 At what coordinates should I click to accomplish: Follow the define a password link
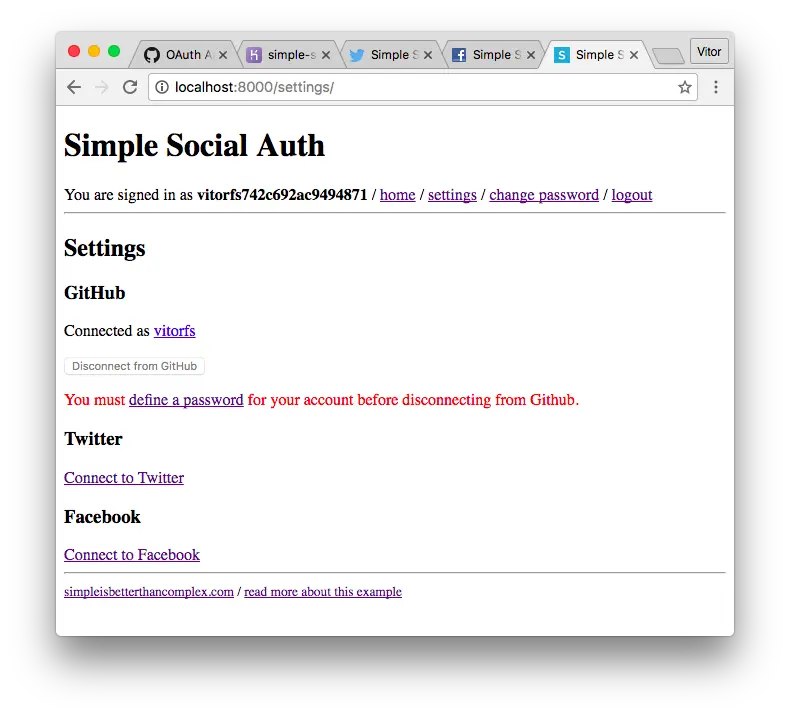186,400
